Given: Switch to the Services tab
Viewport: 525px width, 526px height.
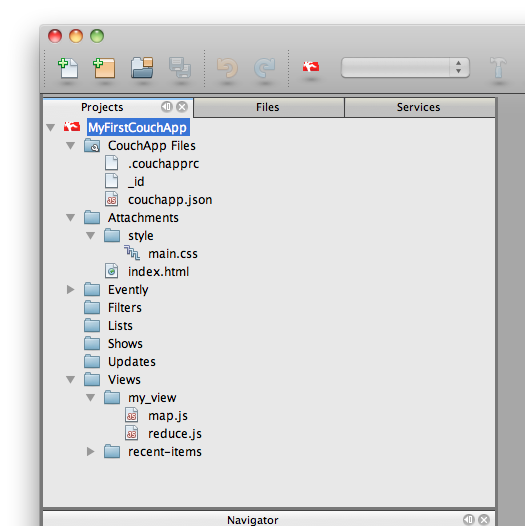Looking at the screenshot, I should point(420,107).
